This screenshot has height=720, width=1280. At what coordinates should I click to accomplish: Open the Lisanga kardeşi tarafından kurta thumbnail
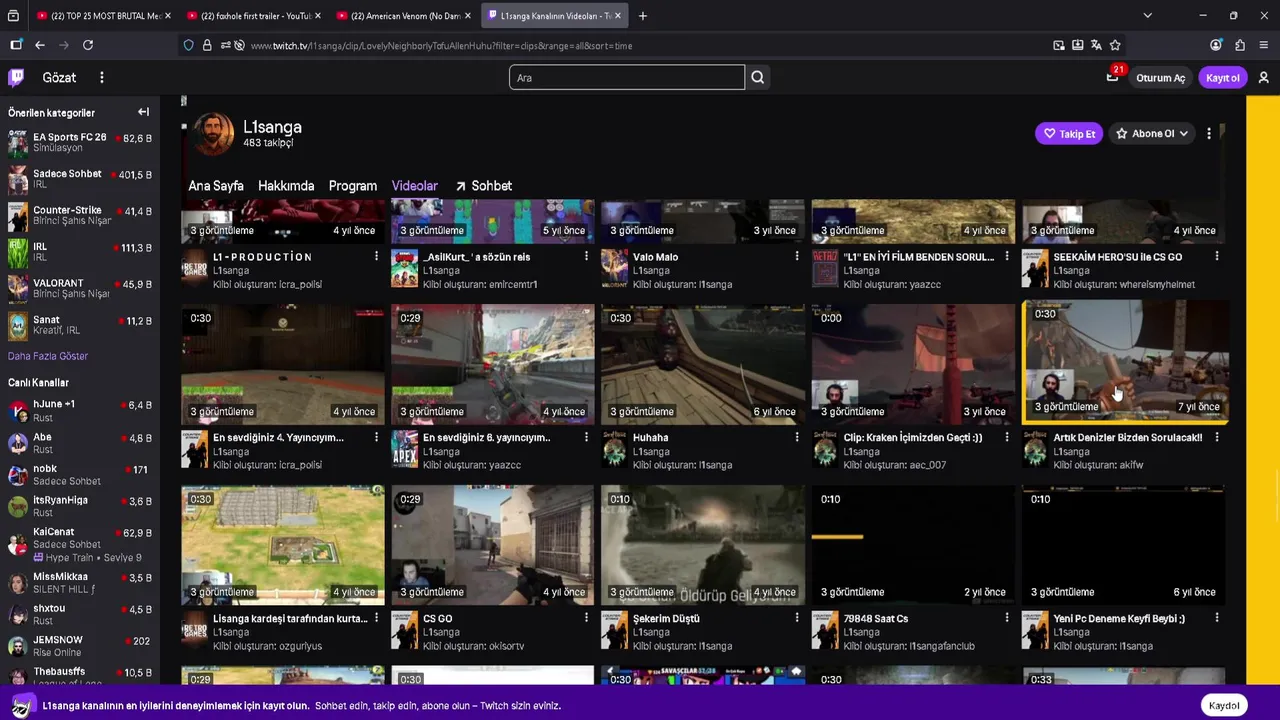[282, 545]
